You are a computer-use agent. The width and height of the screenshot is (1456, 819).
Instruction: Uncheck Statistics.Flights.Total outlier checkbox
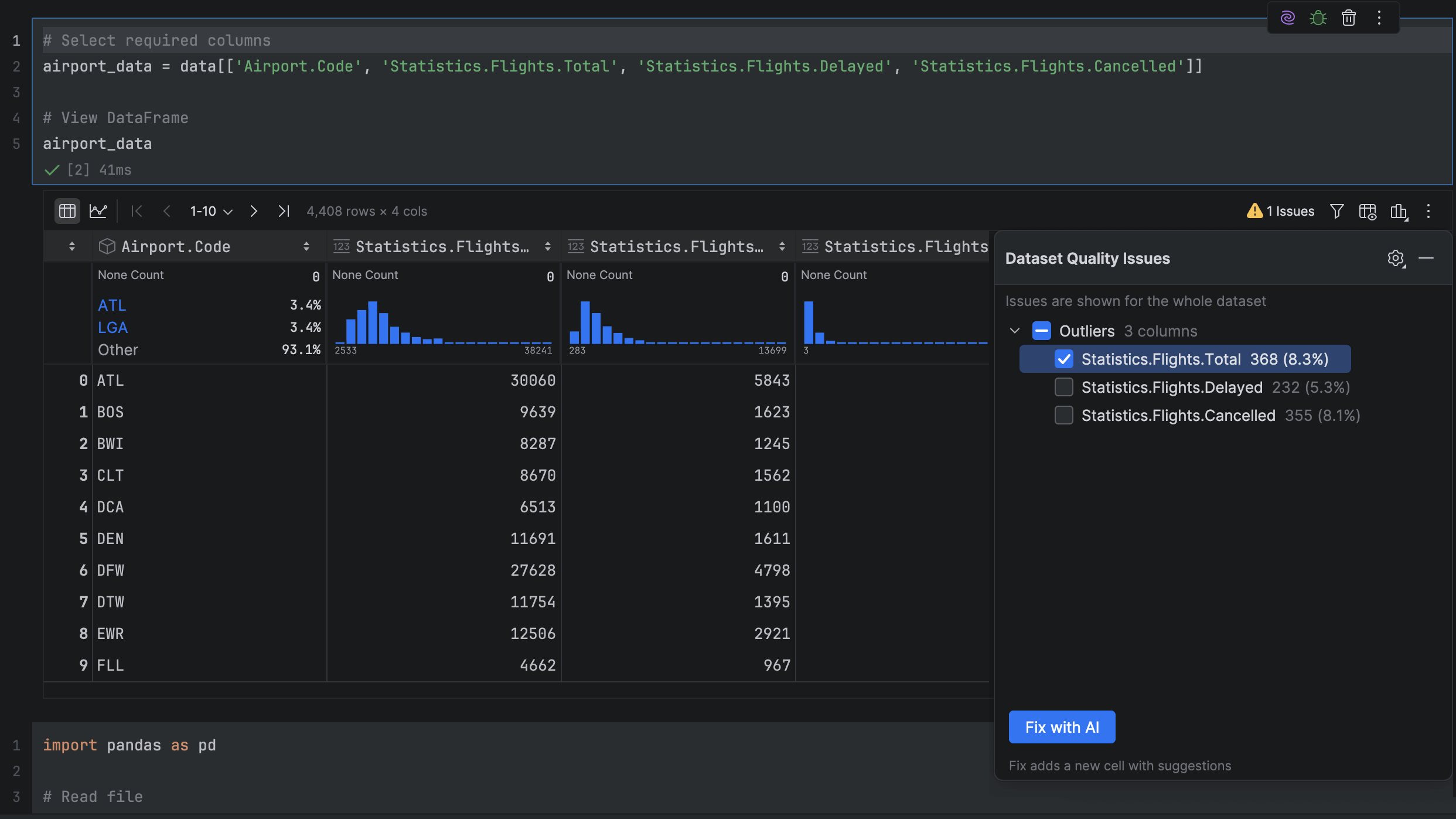pyautogui.click(x=1064, y=359)
